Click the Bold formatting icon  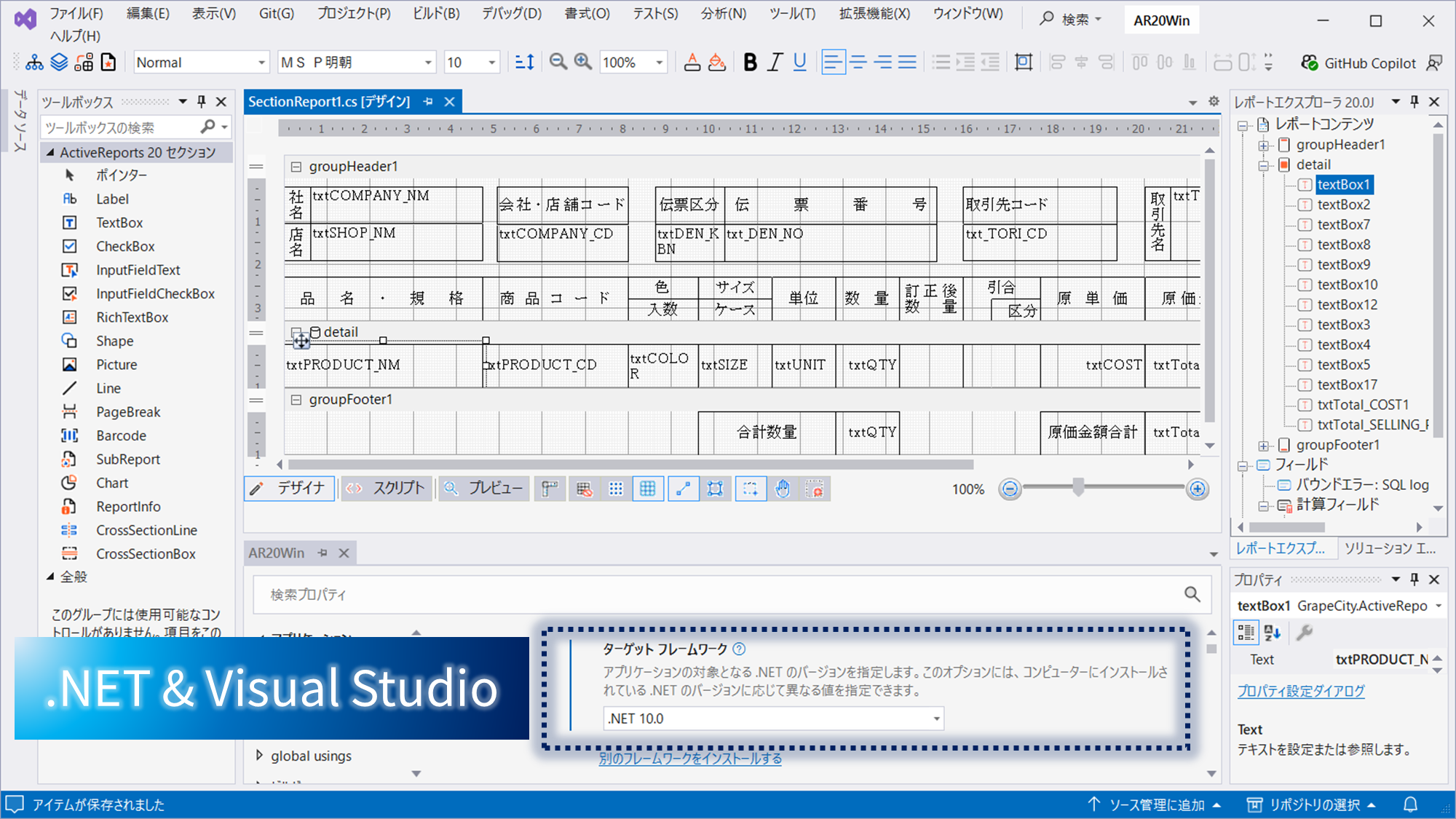tap(750, 63)
